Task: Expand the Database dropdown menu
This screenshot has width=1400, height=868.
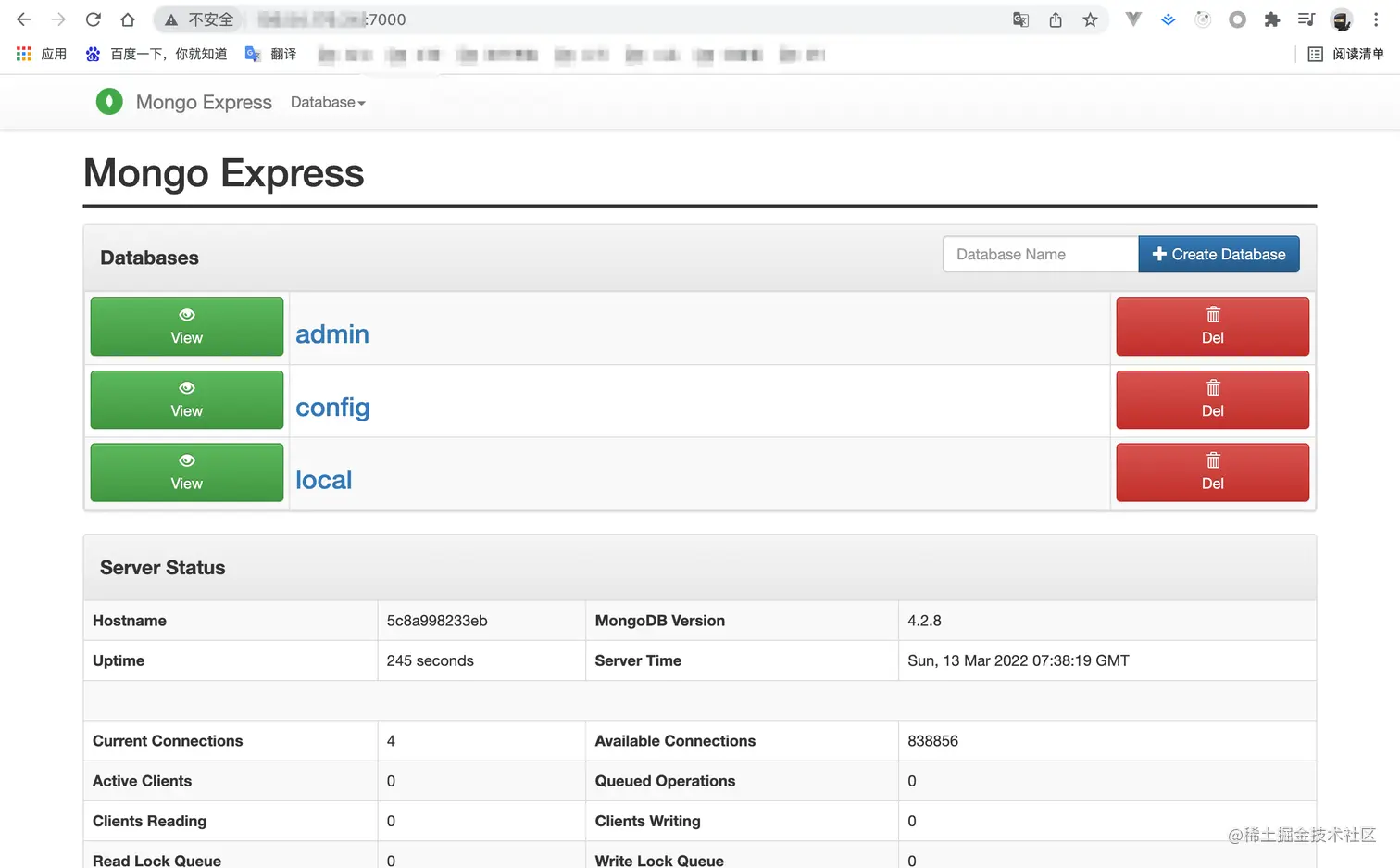Action: click(328, 102)
